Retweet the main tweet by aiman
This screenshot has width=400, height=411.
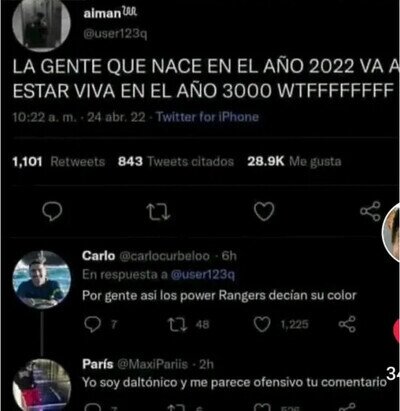pos(158,212)
